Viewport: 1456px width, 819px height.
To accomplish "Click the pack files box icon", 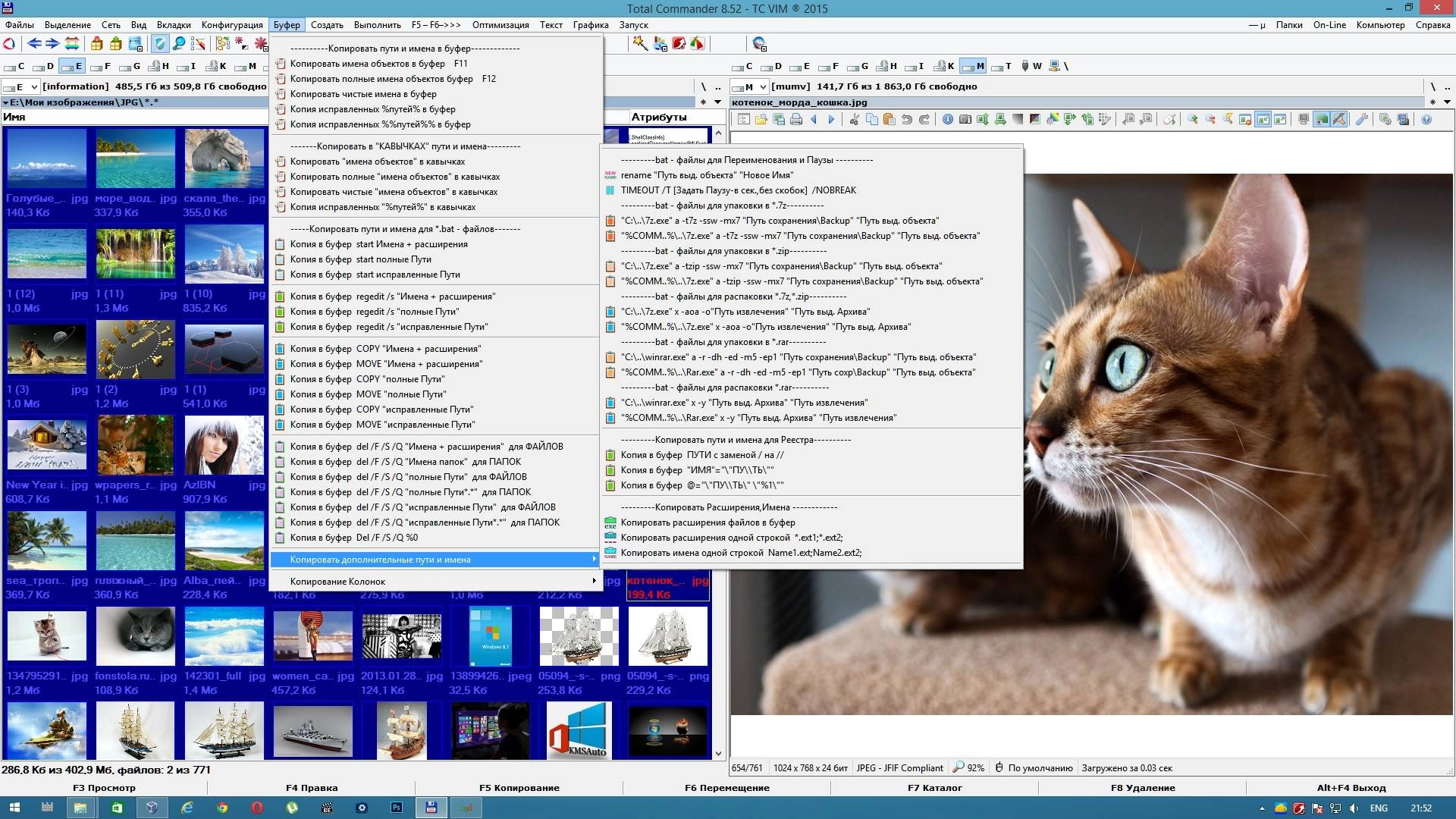I will pyautogui.click(x=96, y=44).
